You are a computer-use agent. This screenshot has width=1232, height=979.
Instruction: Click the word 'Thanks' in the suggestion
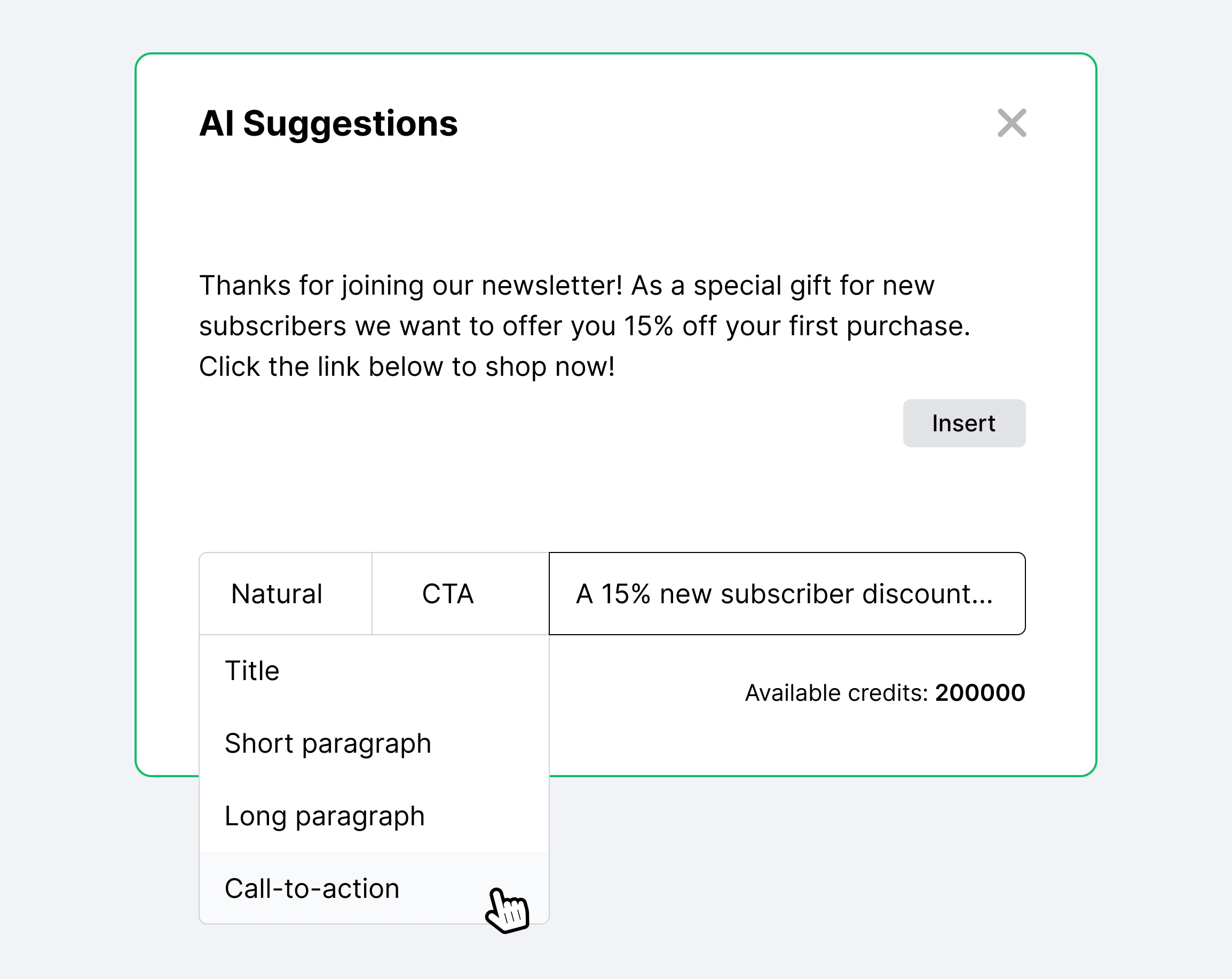(x=244, y=285)
